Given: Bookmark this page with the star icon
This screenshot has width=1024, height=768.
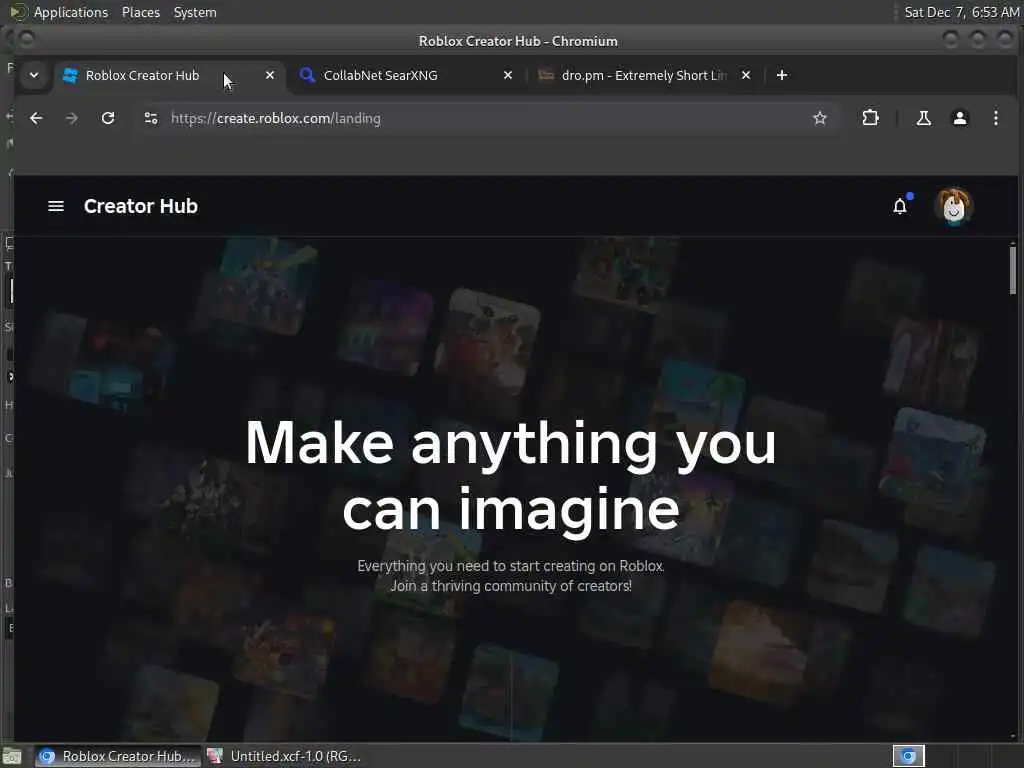Looking at the screenshot, I should click(820, 118).
